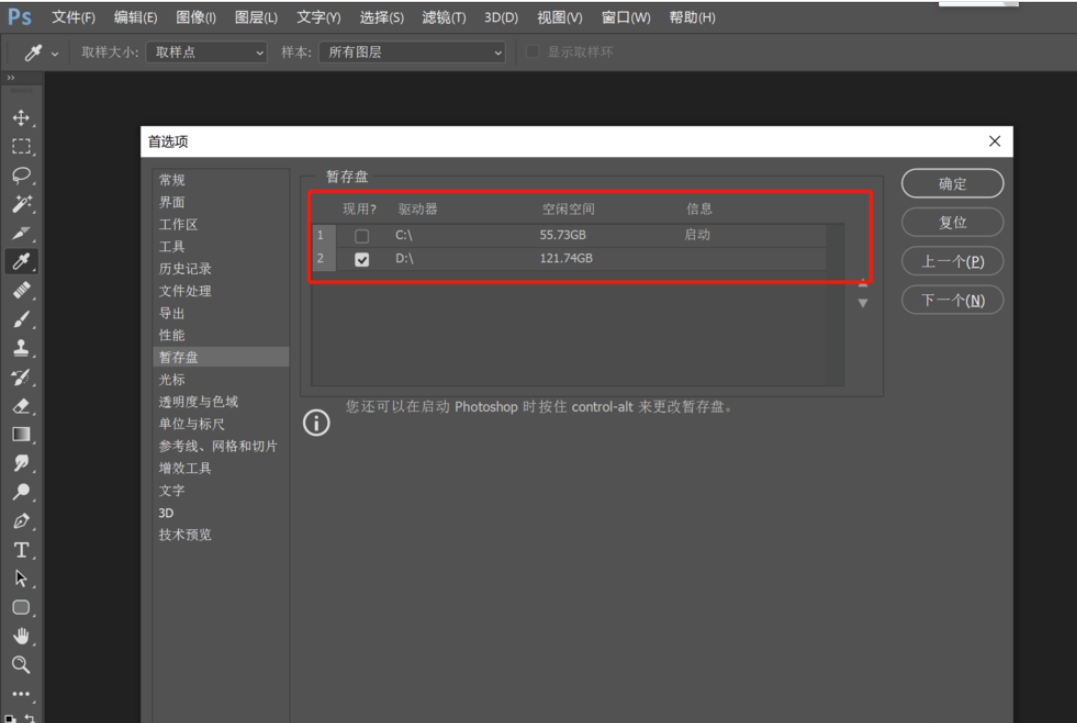Select the Horizontal Type tool
Image resolution: width=1077 pixels, height=723 pixels.
pos(21,550)
